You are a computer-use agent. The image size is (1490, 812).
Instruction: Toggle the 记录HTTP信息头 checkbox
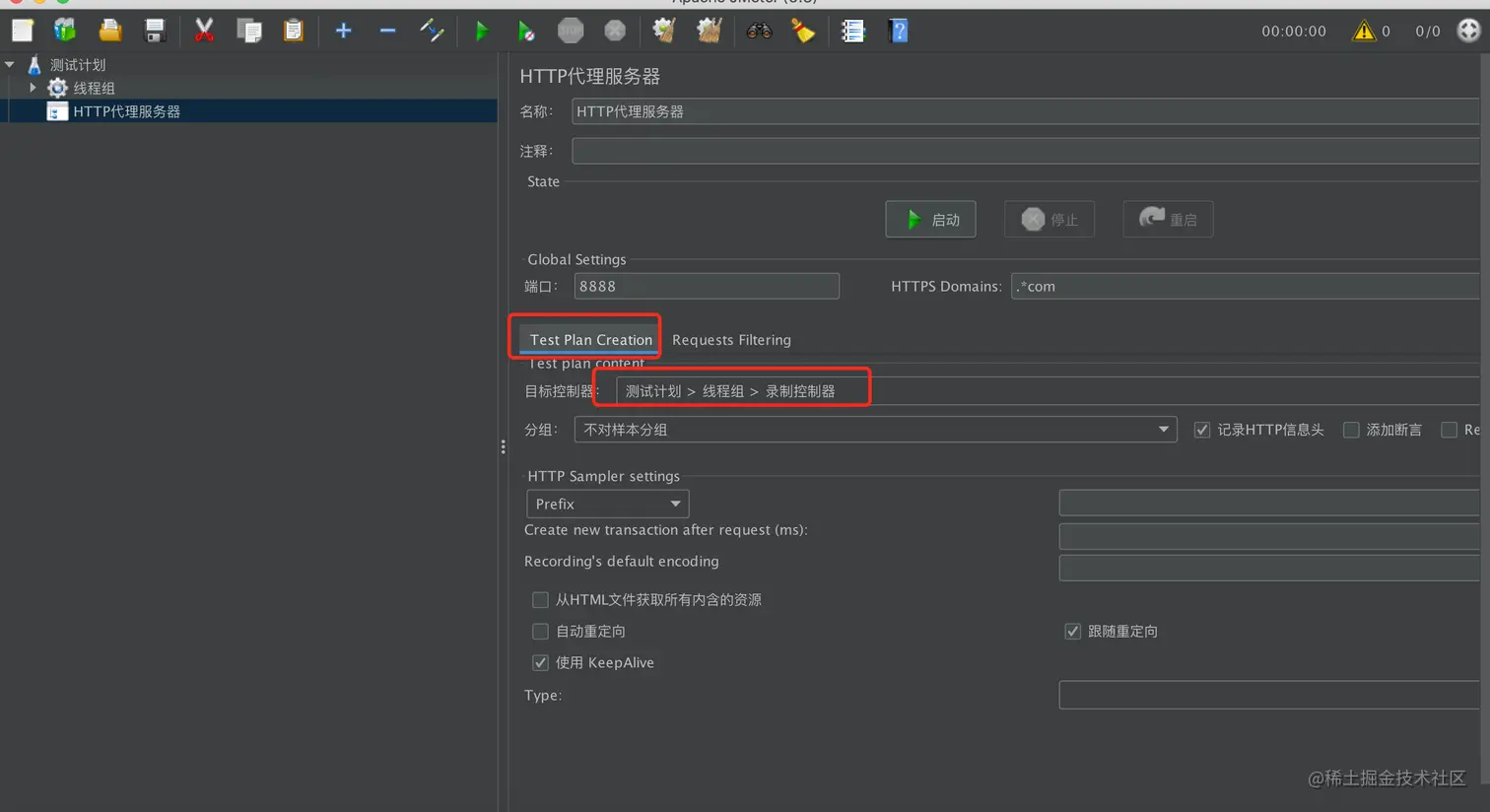pyautogui.click(x=1202, y=430)
